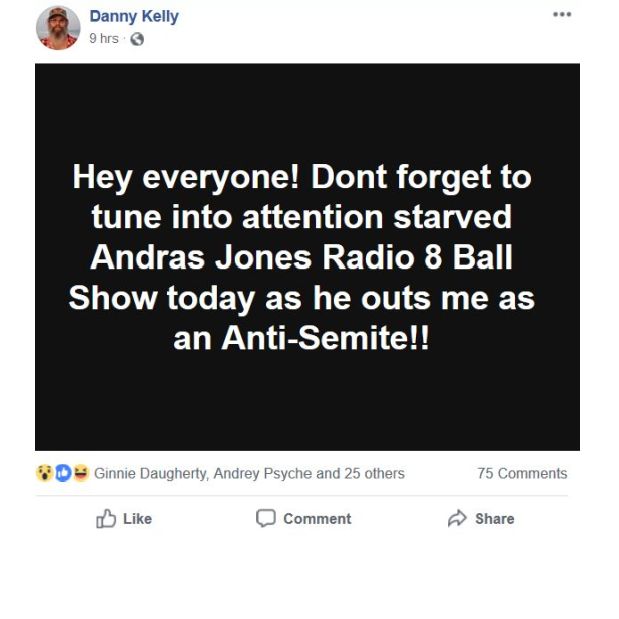Viewport: 619px width, 619px height.
Task: Click the black text post image
Action: tap(307, 257)
